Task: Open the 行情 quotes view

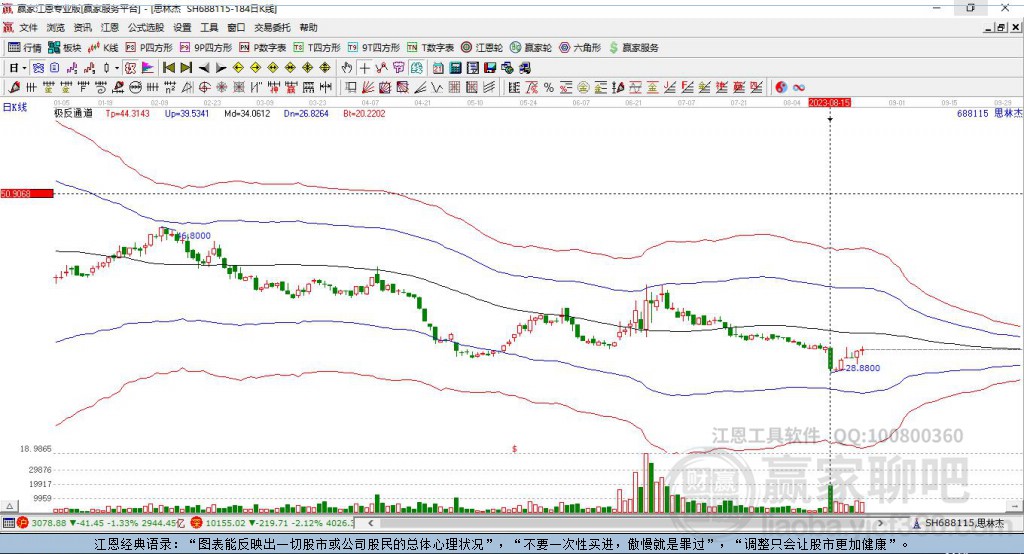Action: pyautogui.click(x=25, y=48)
